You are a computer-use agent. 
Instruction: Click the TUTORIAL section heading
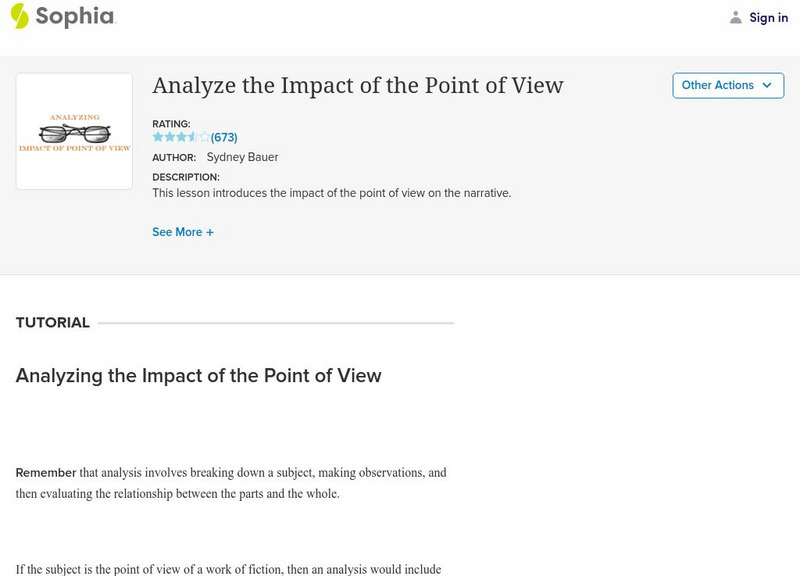pyautogui.click(x=53, y=323)
